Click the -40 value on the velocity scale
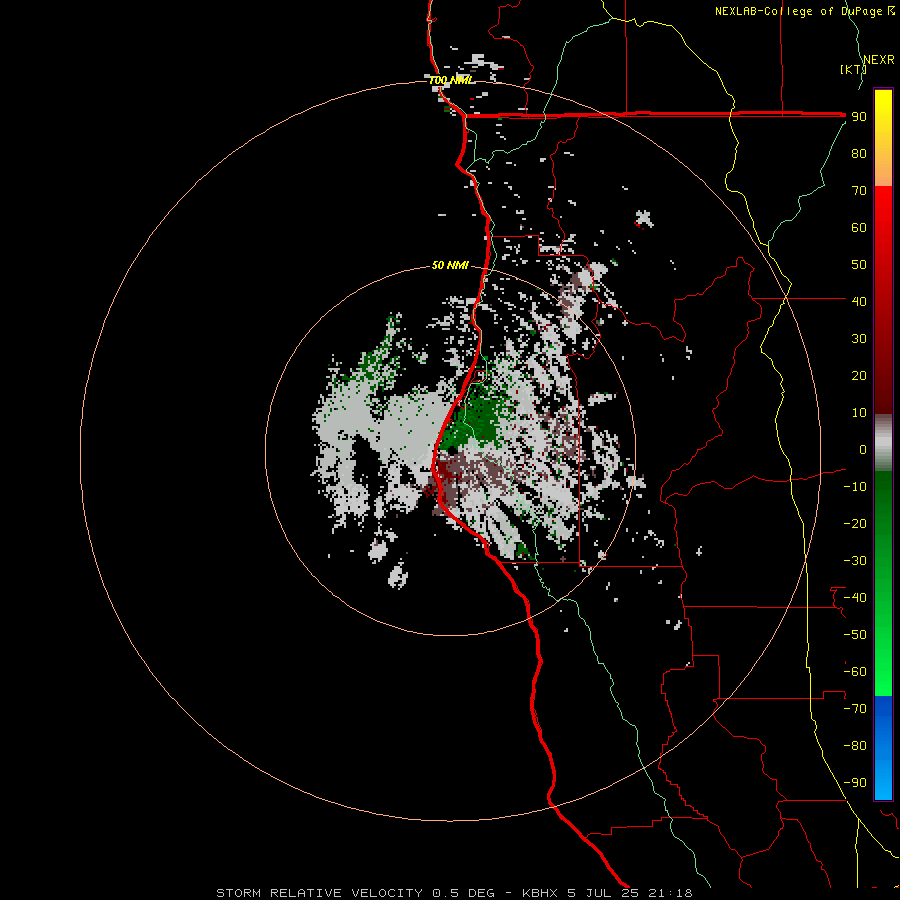 (855, 598)
